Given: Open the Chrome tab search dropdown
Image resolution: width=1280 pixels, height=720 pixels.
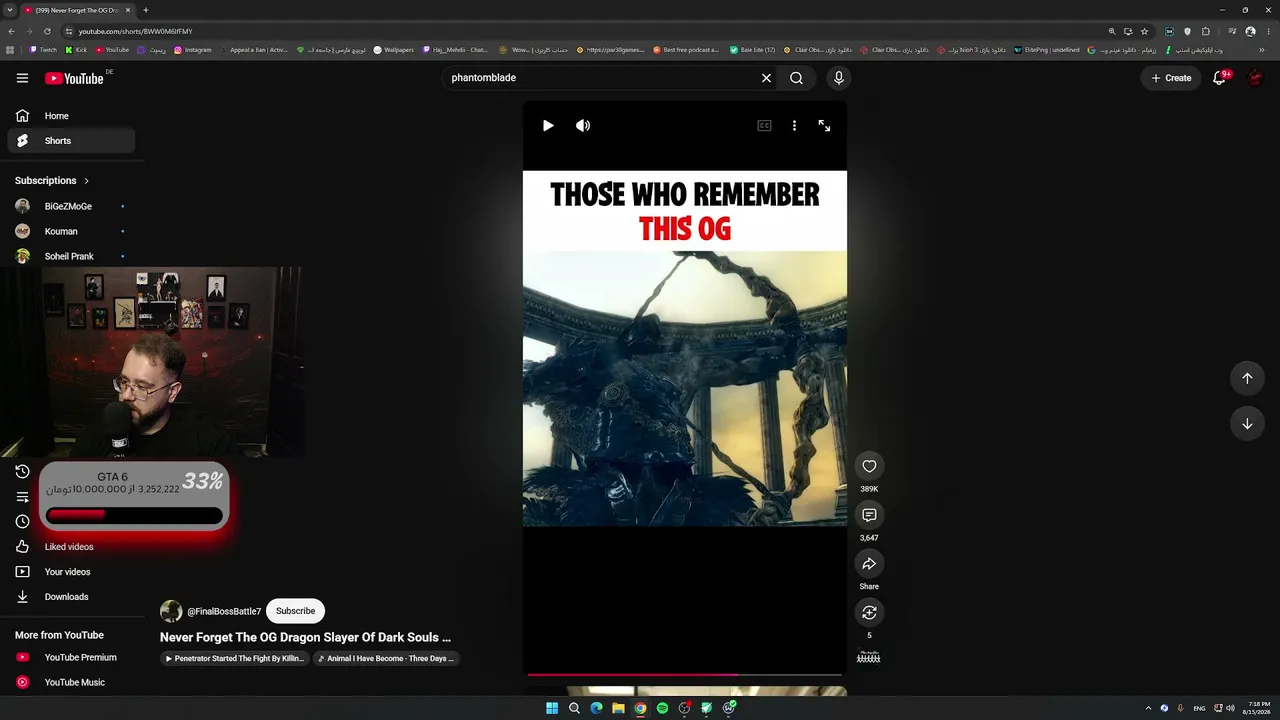Looking at the screenshot, I should pos(10,10).
